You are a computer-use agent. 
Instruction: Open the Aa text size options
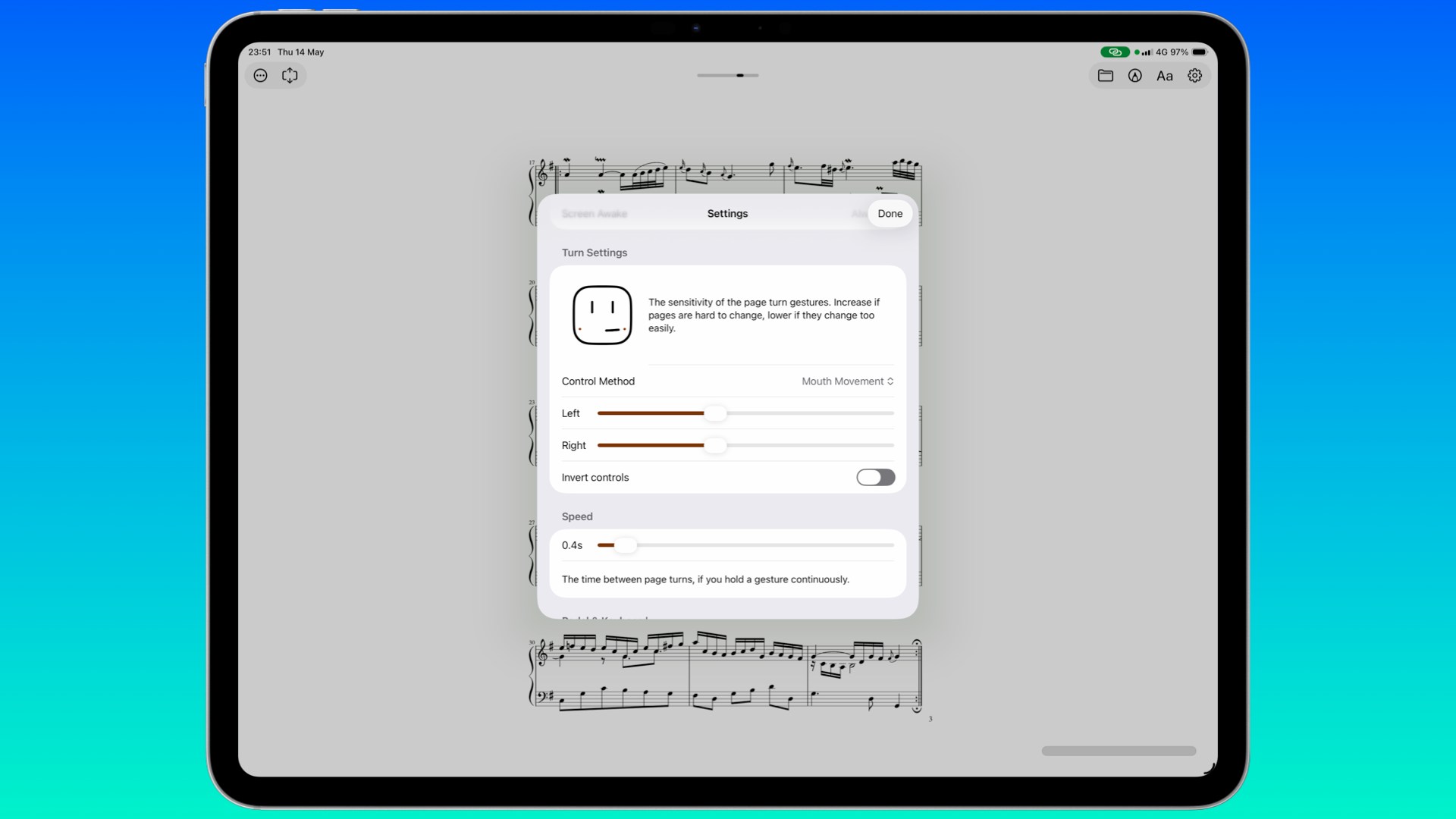coord(1165,76)
